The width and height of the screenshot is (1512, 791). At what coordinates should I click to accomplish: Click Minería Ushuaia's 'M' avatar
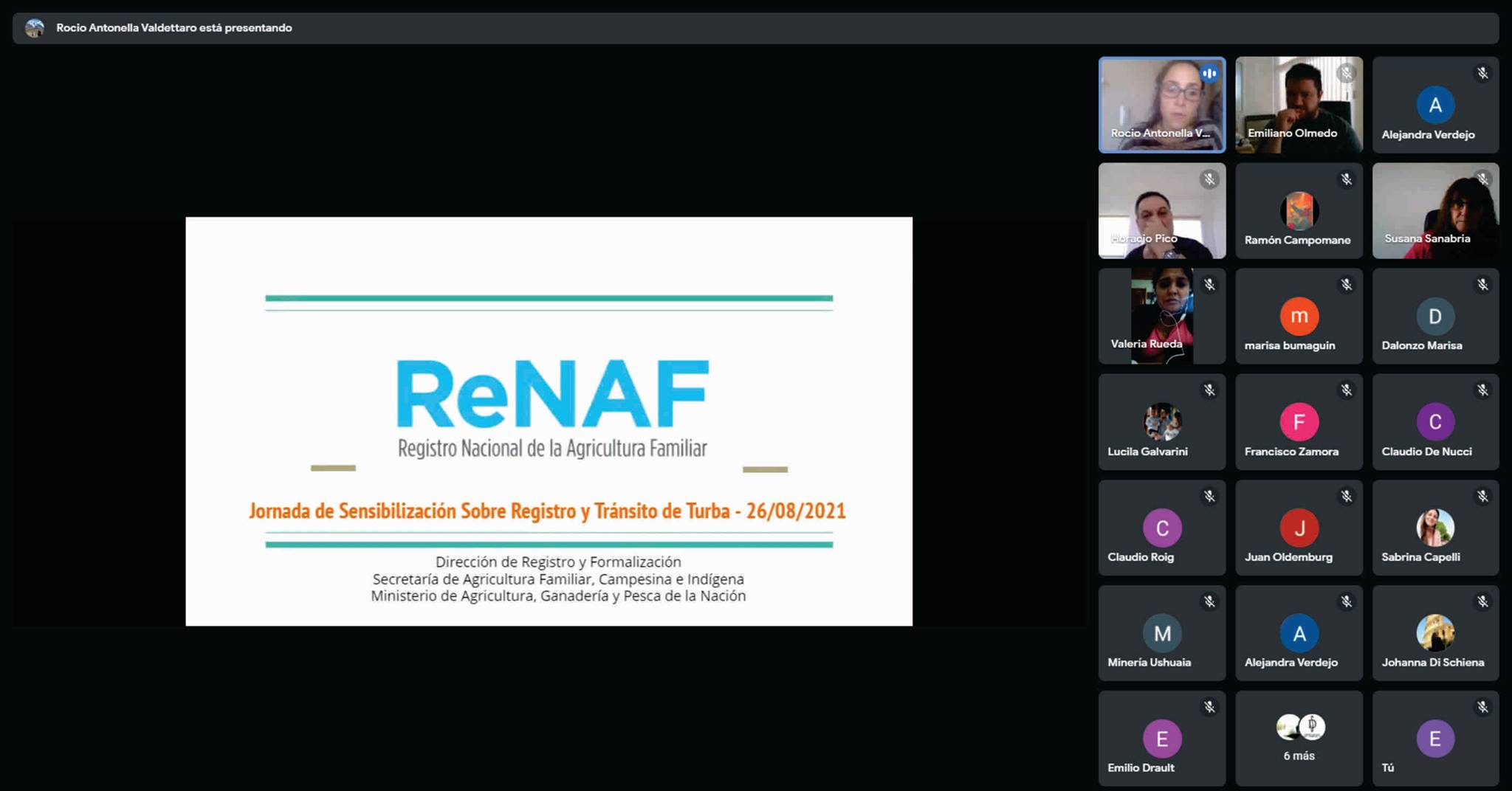click(1162, 633)
